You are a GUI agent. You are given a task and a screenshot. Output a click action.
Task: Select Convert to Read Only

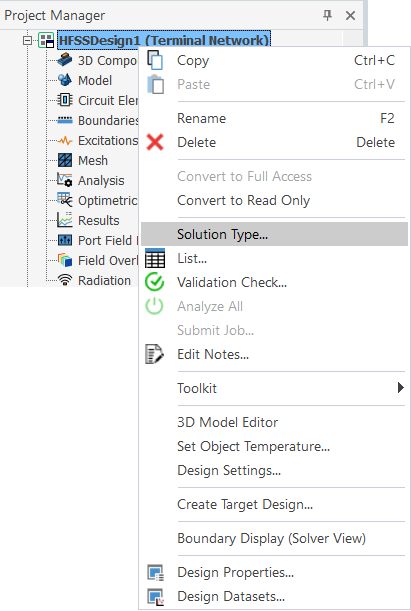[274, 200]
